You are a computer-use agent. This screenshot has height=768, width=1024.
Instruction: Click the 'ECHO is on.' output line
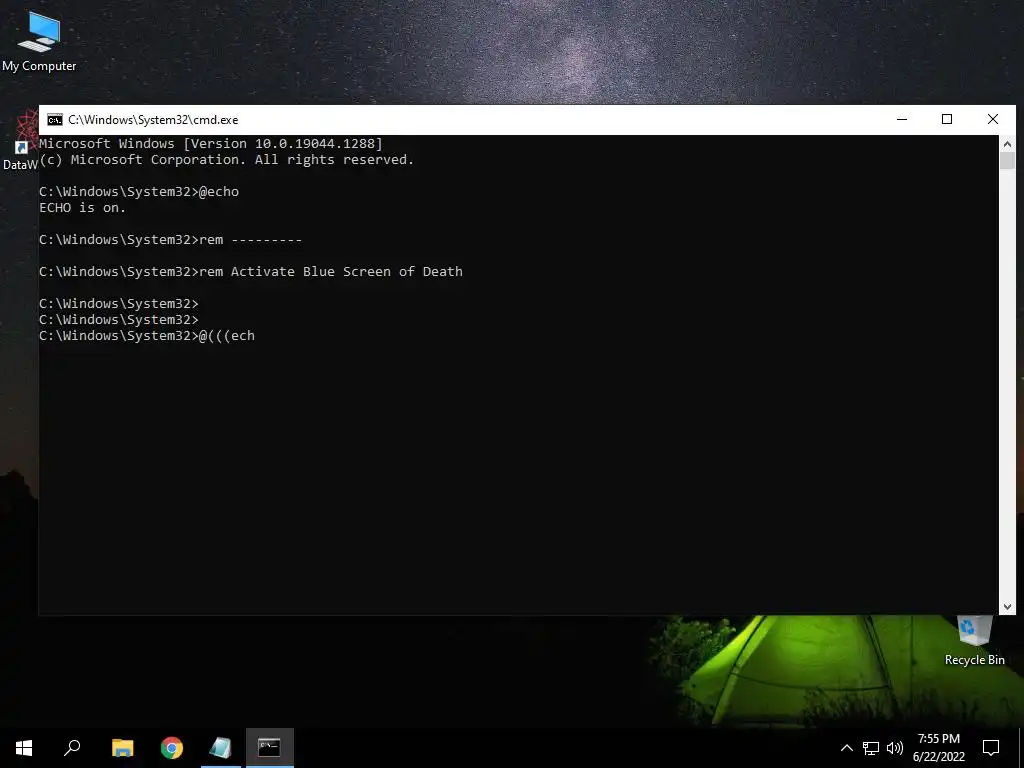(x=82, y=208)
